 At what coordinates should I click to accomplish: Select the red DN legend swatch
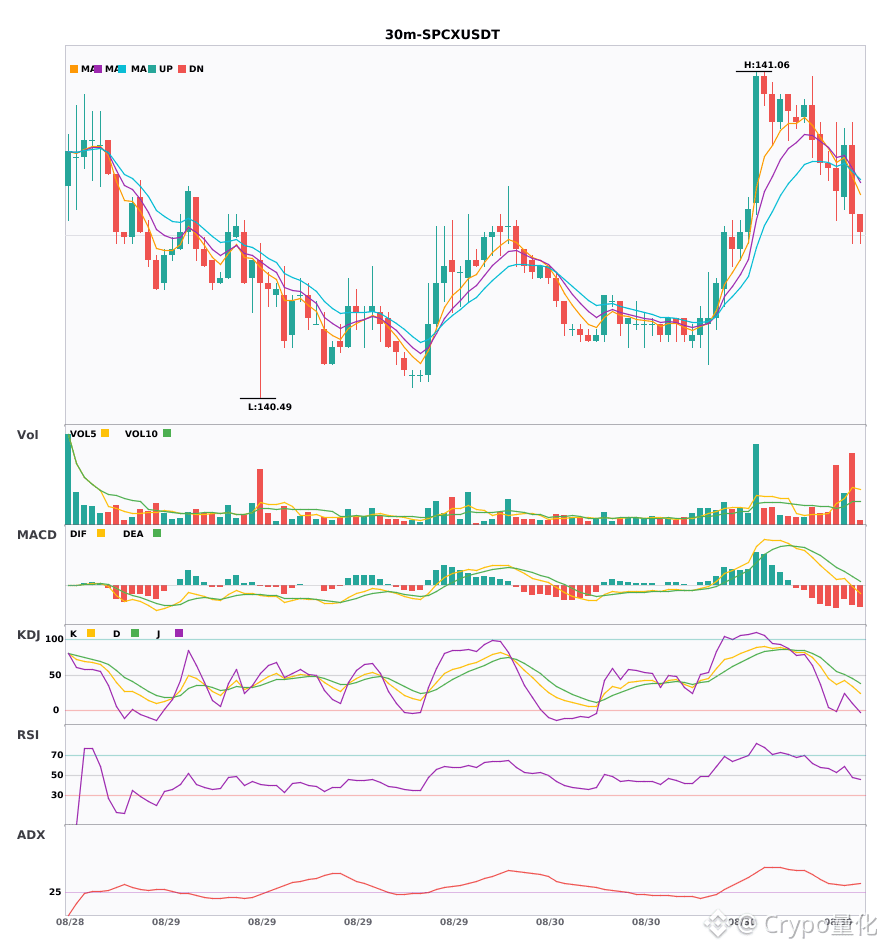point(182,69)
